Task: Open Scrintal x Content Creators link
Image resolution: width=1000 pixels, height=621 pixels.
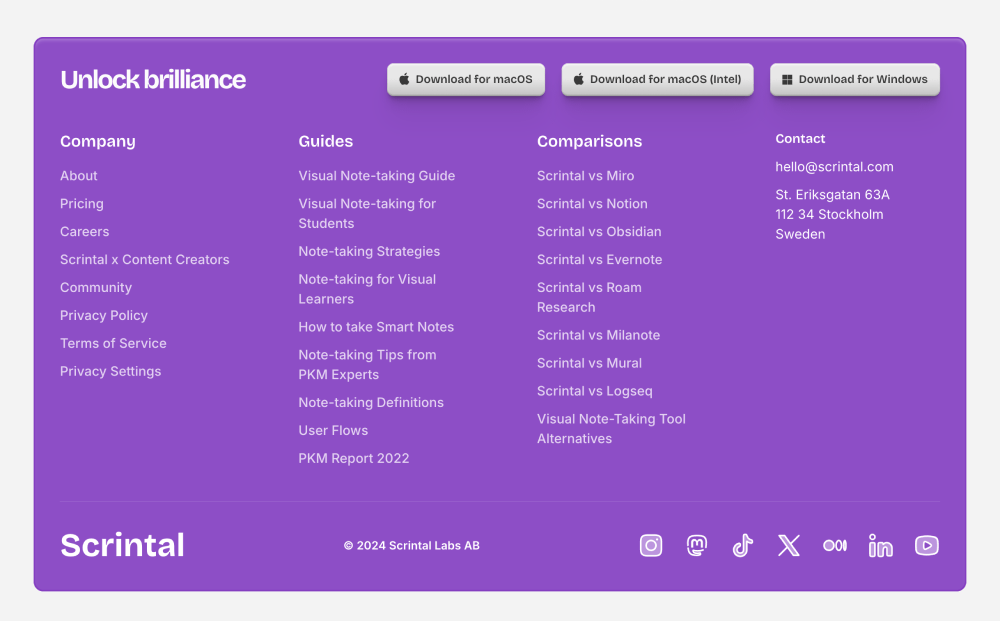Action: (145, 259)
